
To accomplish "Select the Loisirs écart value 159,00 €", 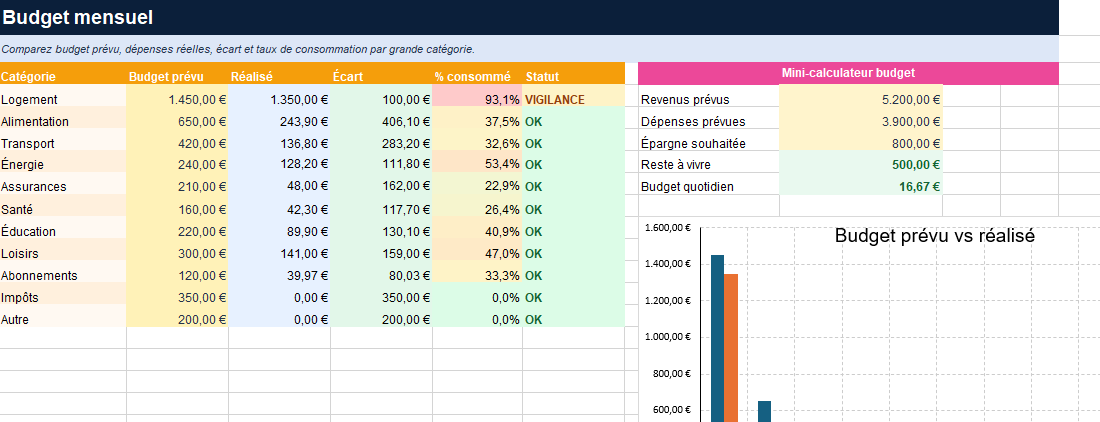I will 382,253.
